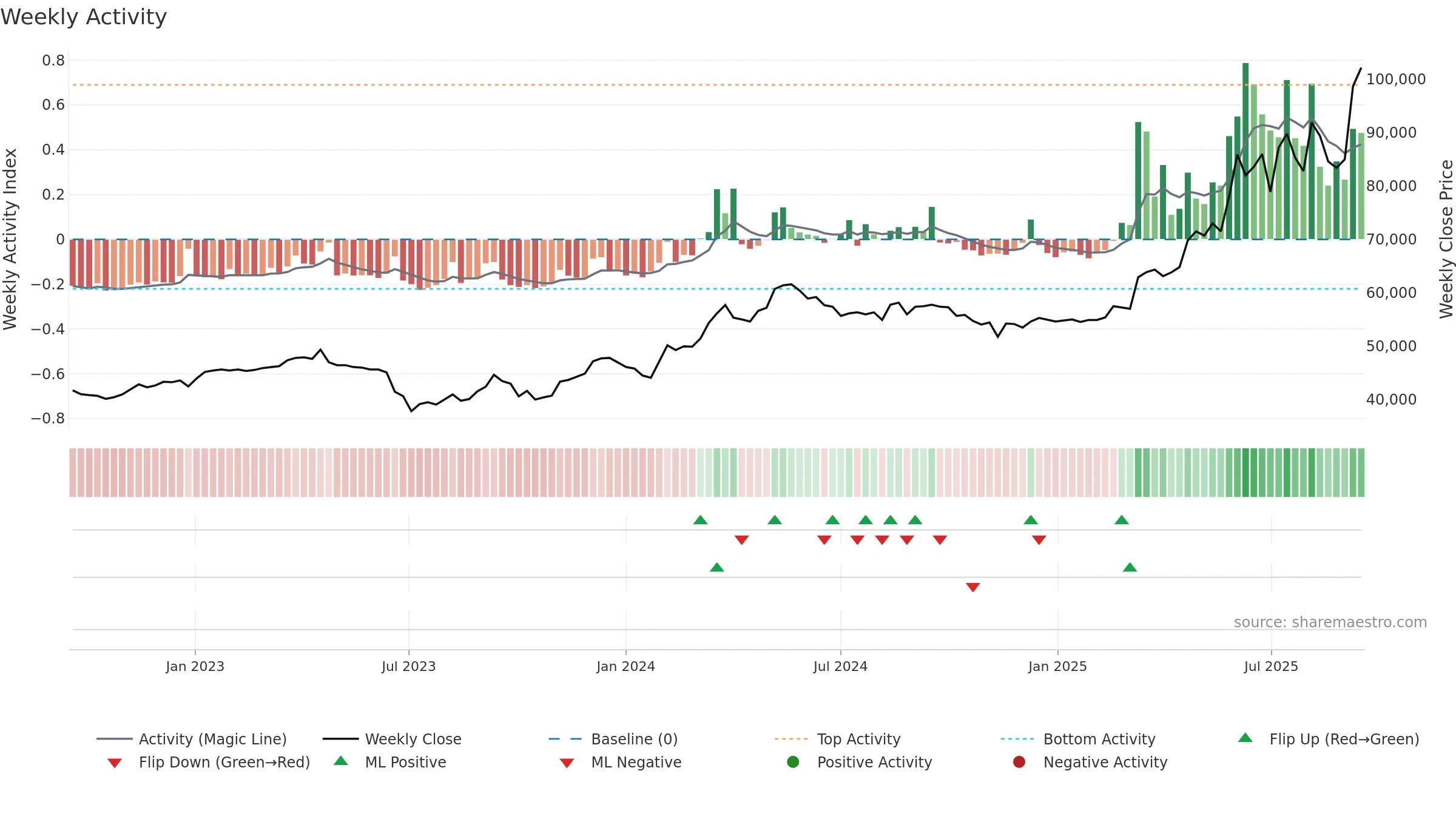Screen dimensions: 1456x819
Task: Click the lone ML Negative red triangle marker
Action: (x=973, y=587)
